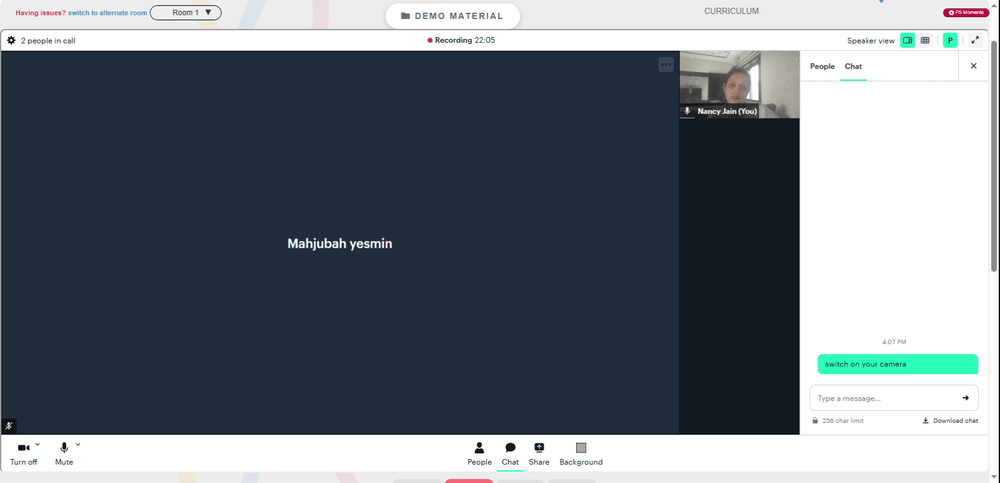Click switch to alternate room link
Screen dimensions: 1000x483
tap(108, 13)
